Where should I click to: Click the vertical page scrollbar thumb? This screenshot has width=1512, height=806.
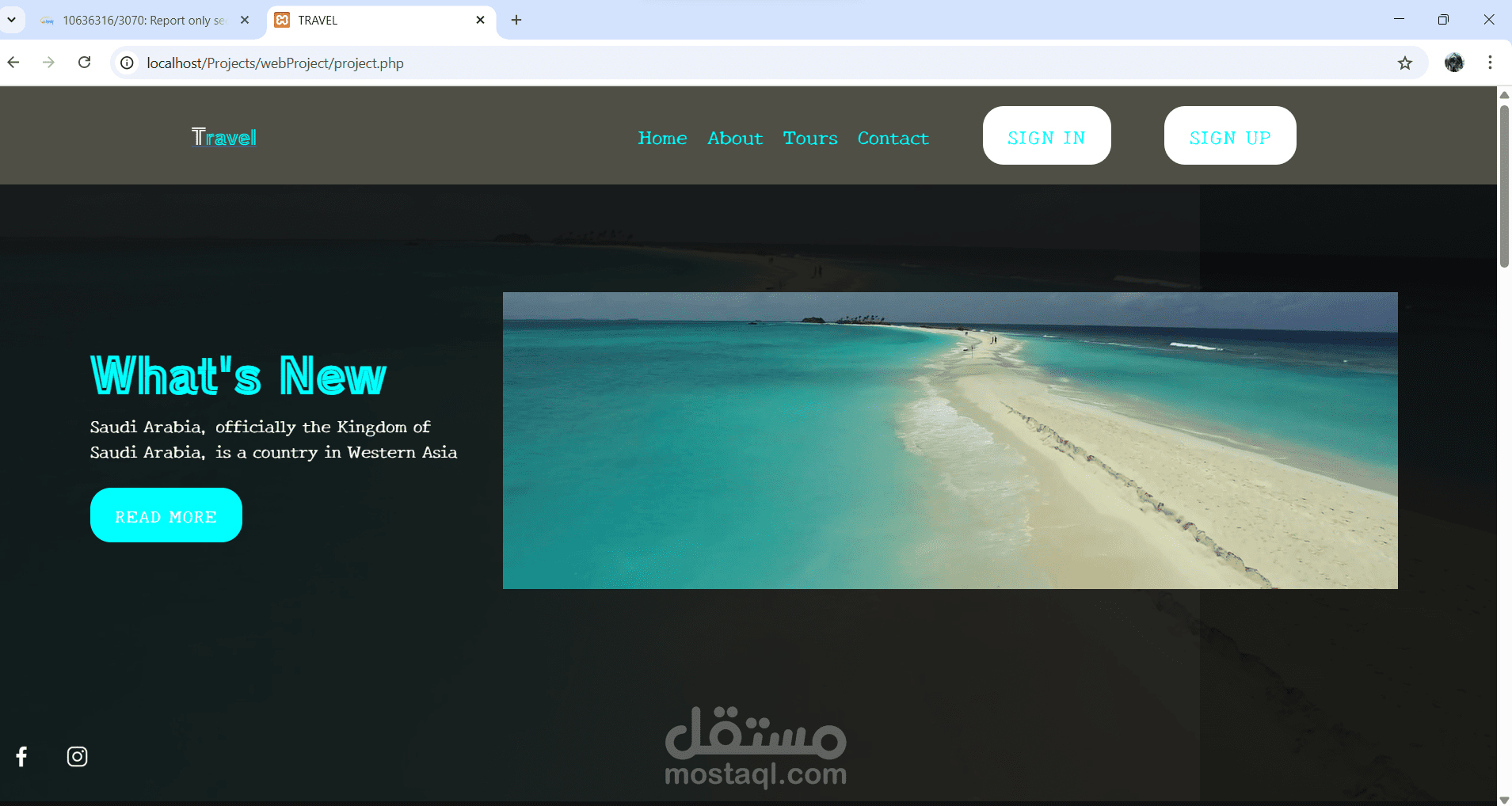[1504, 187]
